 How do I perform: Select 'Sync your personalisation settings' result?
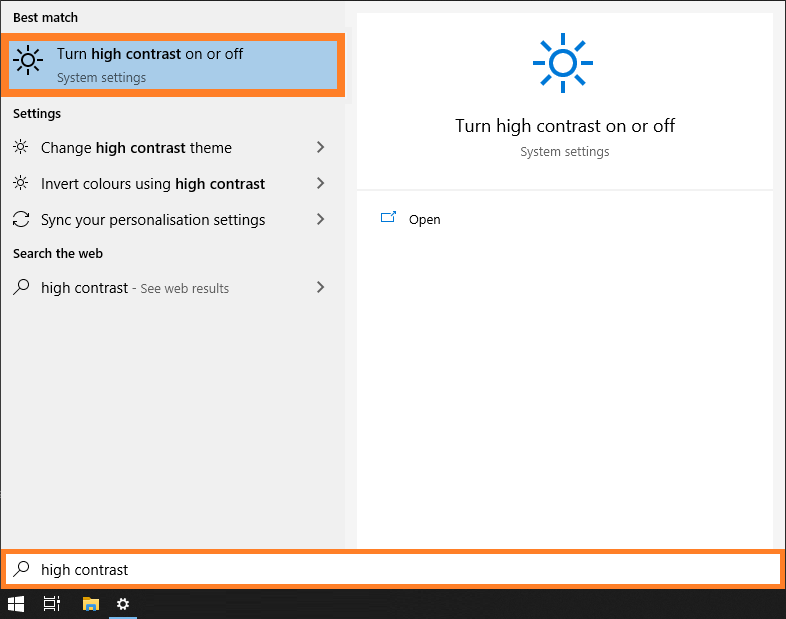coord(170,220)
